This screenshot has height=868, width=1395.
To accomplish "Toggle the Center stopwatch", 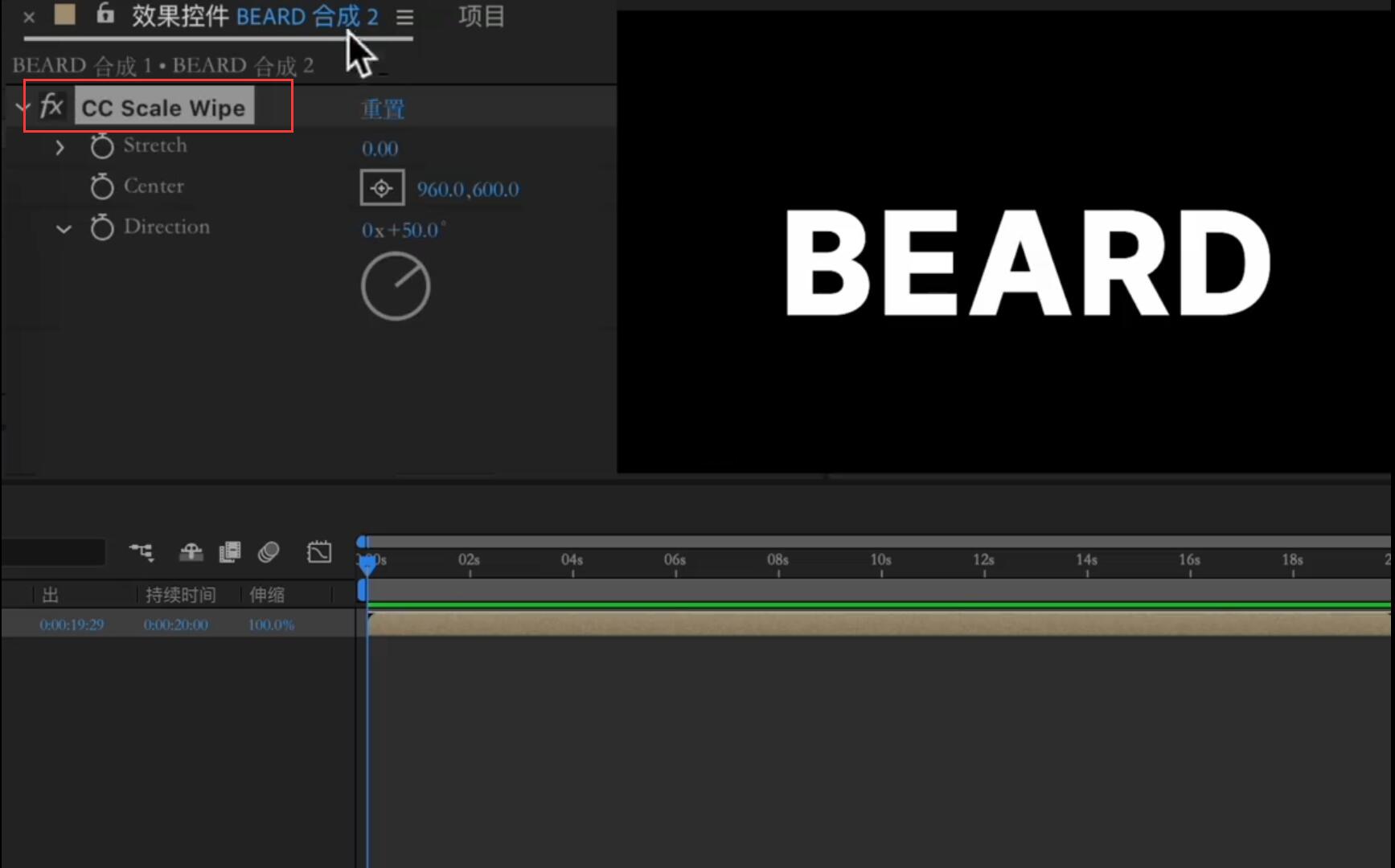I will click(x=102, y=186).
